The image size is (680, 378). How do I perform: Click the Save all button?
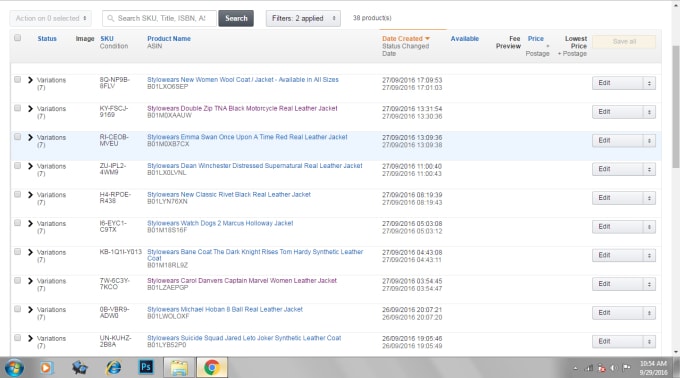pyautogui.click(x=624, y=42)
